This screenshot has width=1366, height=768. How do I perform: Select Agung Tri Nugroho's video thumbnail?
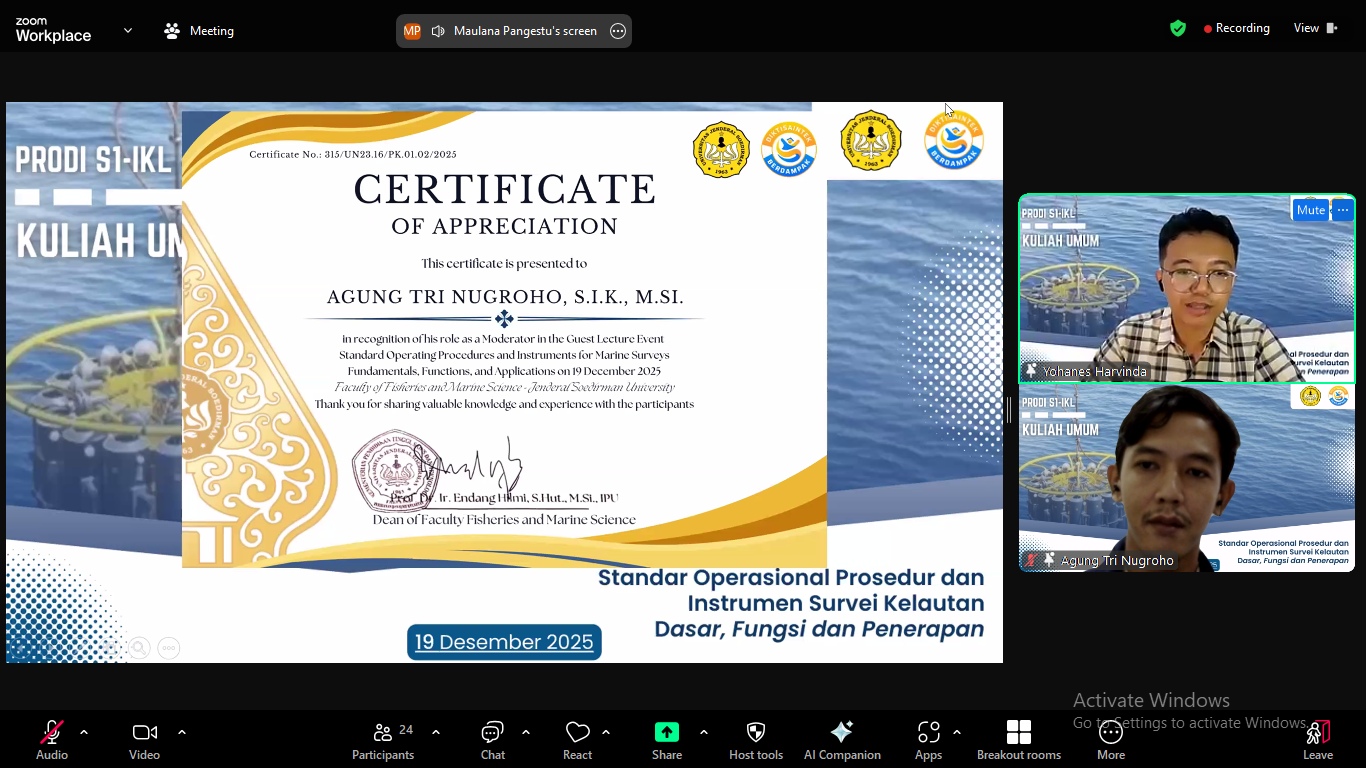click(x=1186, y=478)
